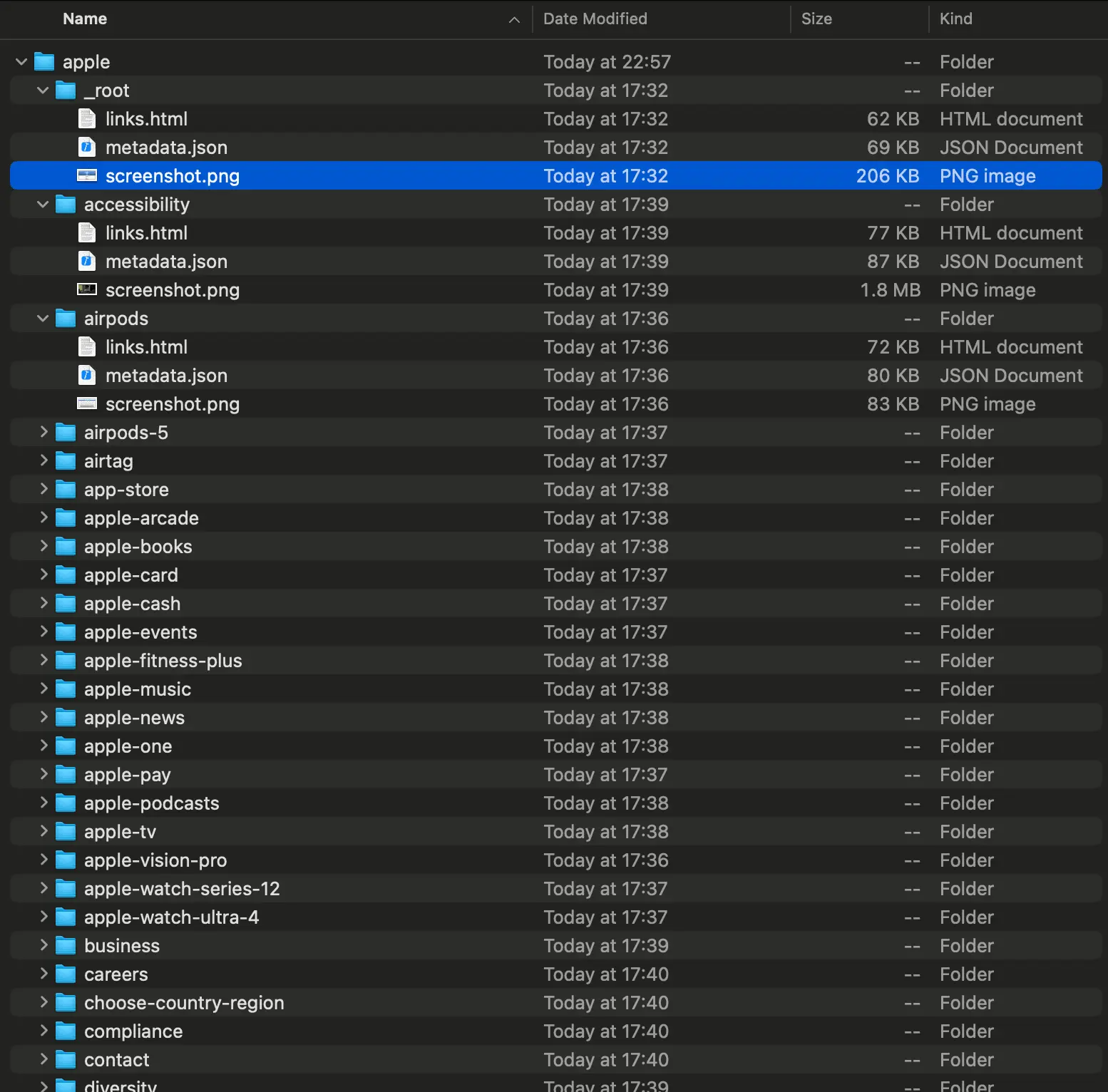Click the airpods-5 folder icon

[x=66, y=433]
